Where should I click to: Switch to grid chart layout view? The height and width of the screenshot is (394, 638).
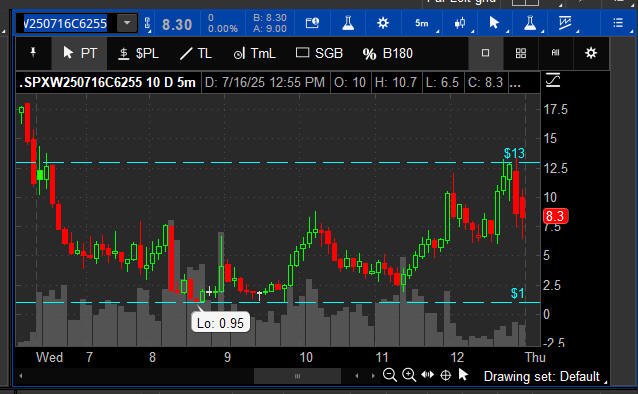tap(521, 53)
